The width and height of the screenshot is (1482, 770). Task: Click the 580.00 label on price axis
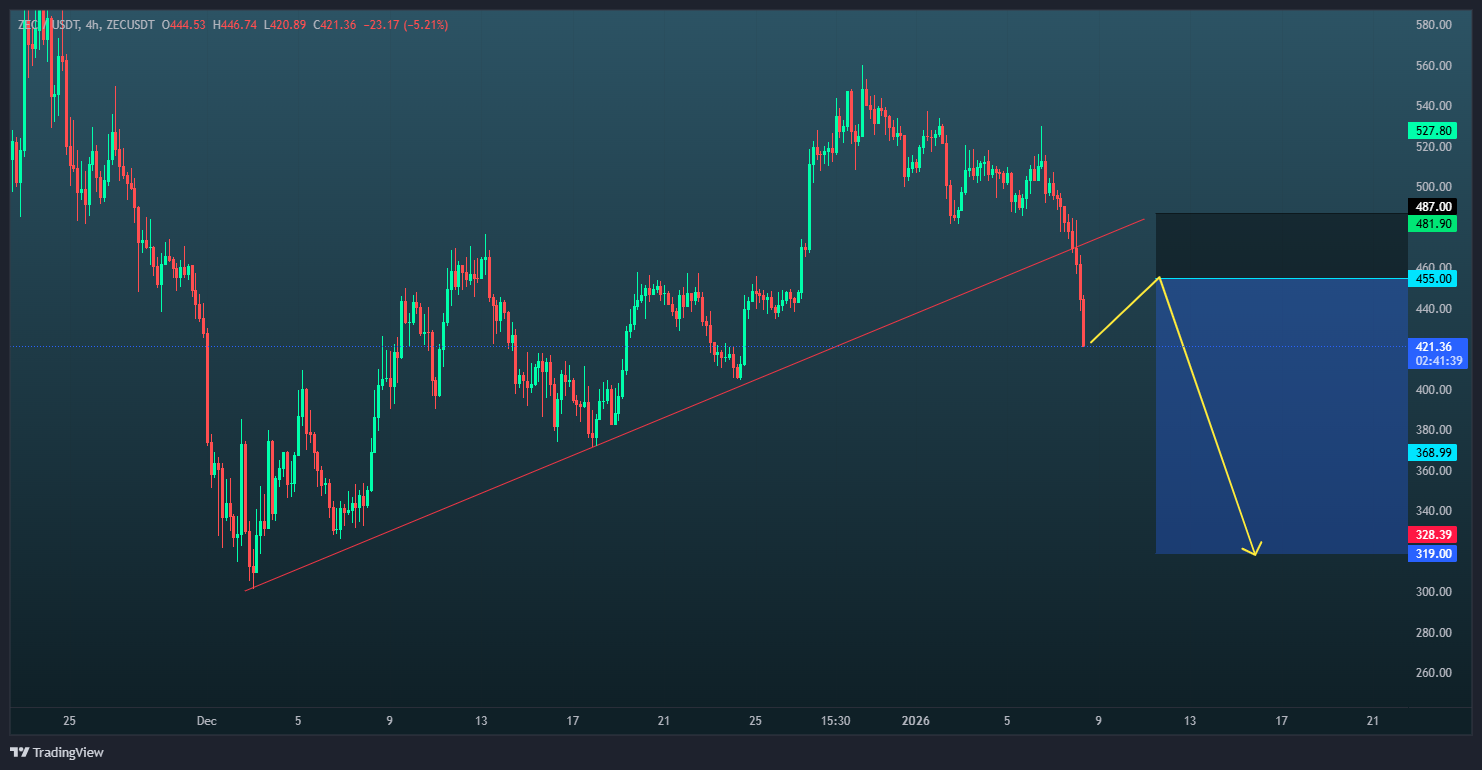coord(1433,25)
